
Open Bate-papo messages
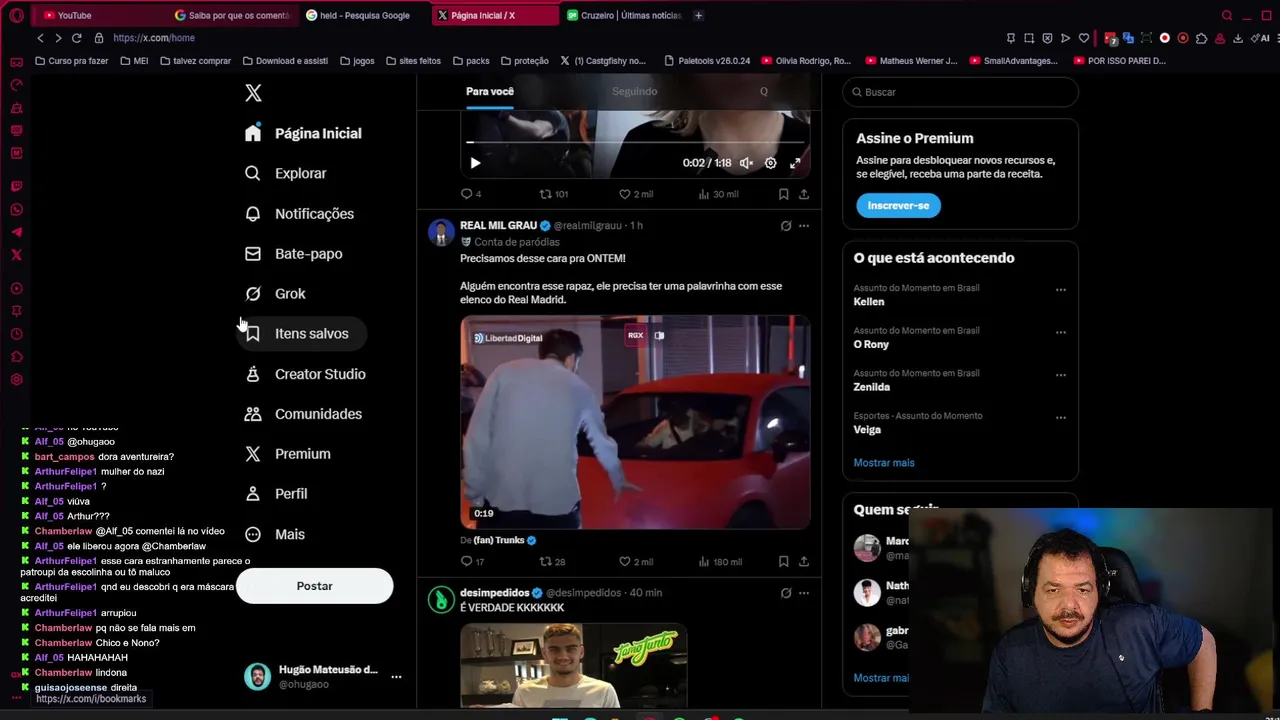294,254
